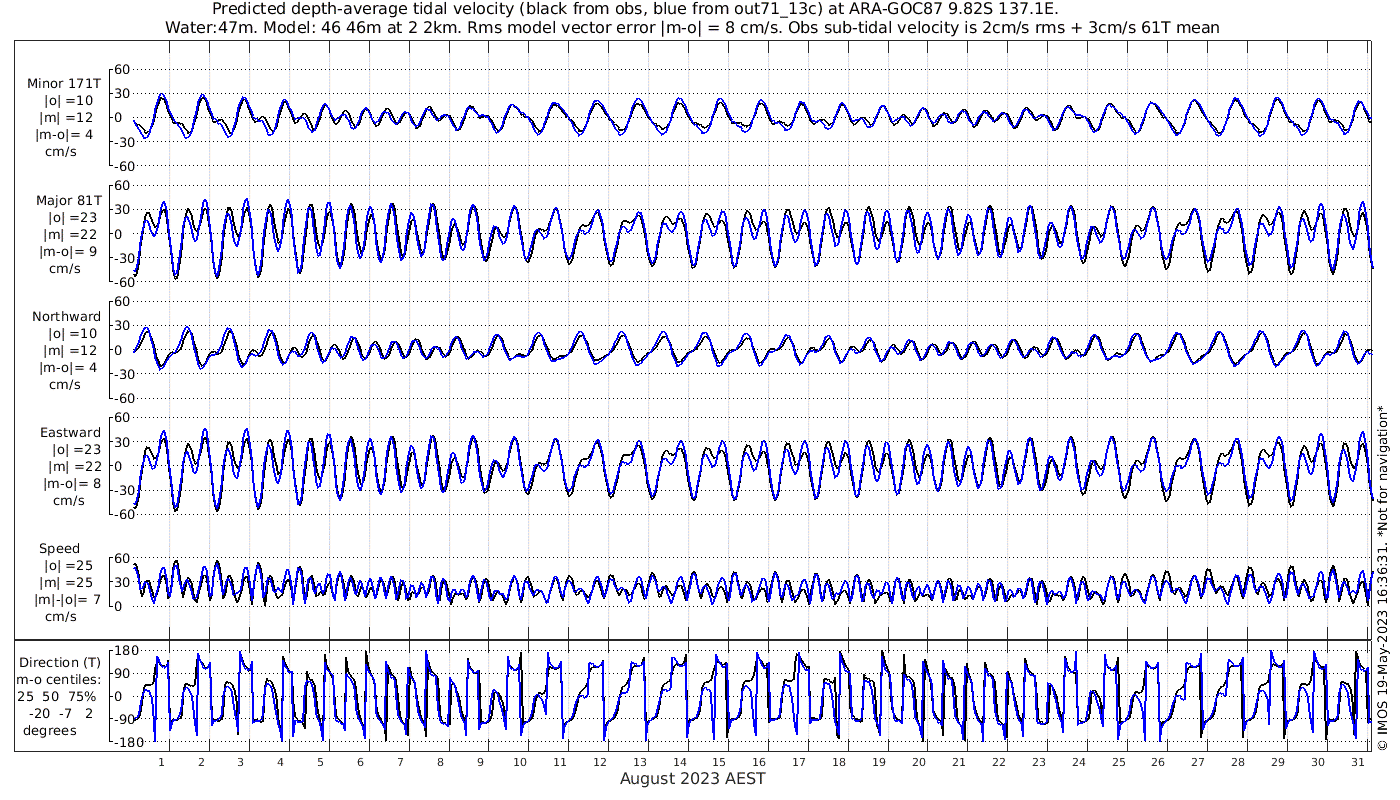Select the day "28" label on the date axis
1400x800 pixels.
pos(1238,762)
